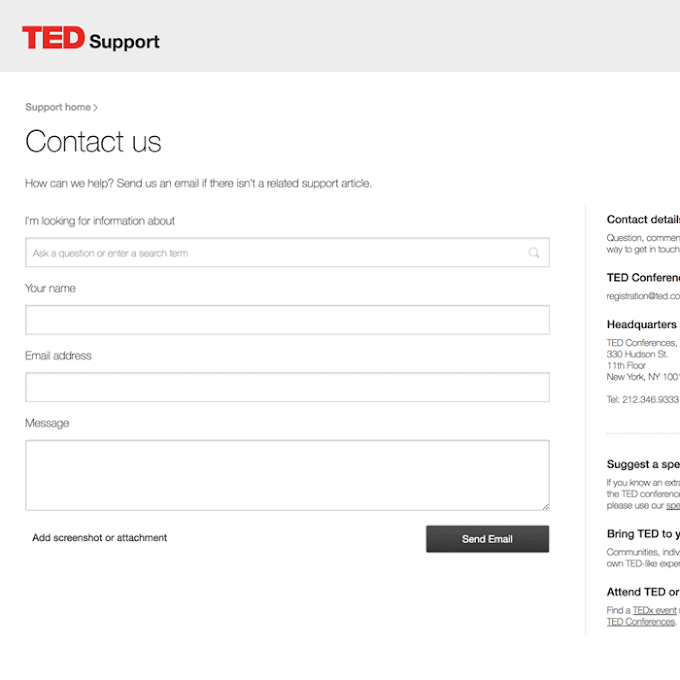Focus the search term input field

click(275, 253)
